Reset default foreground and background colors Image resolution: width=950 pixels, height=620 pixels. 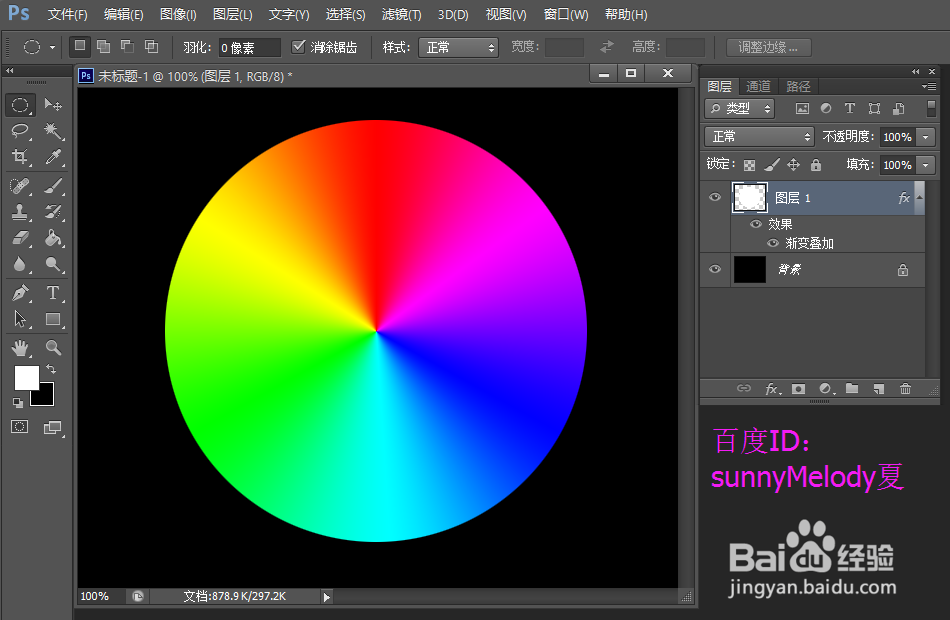18,402
